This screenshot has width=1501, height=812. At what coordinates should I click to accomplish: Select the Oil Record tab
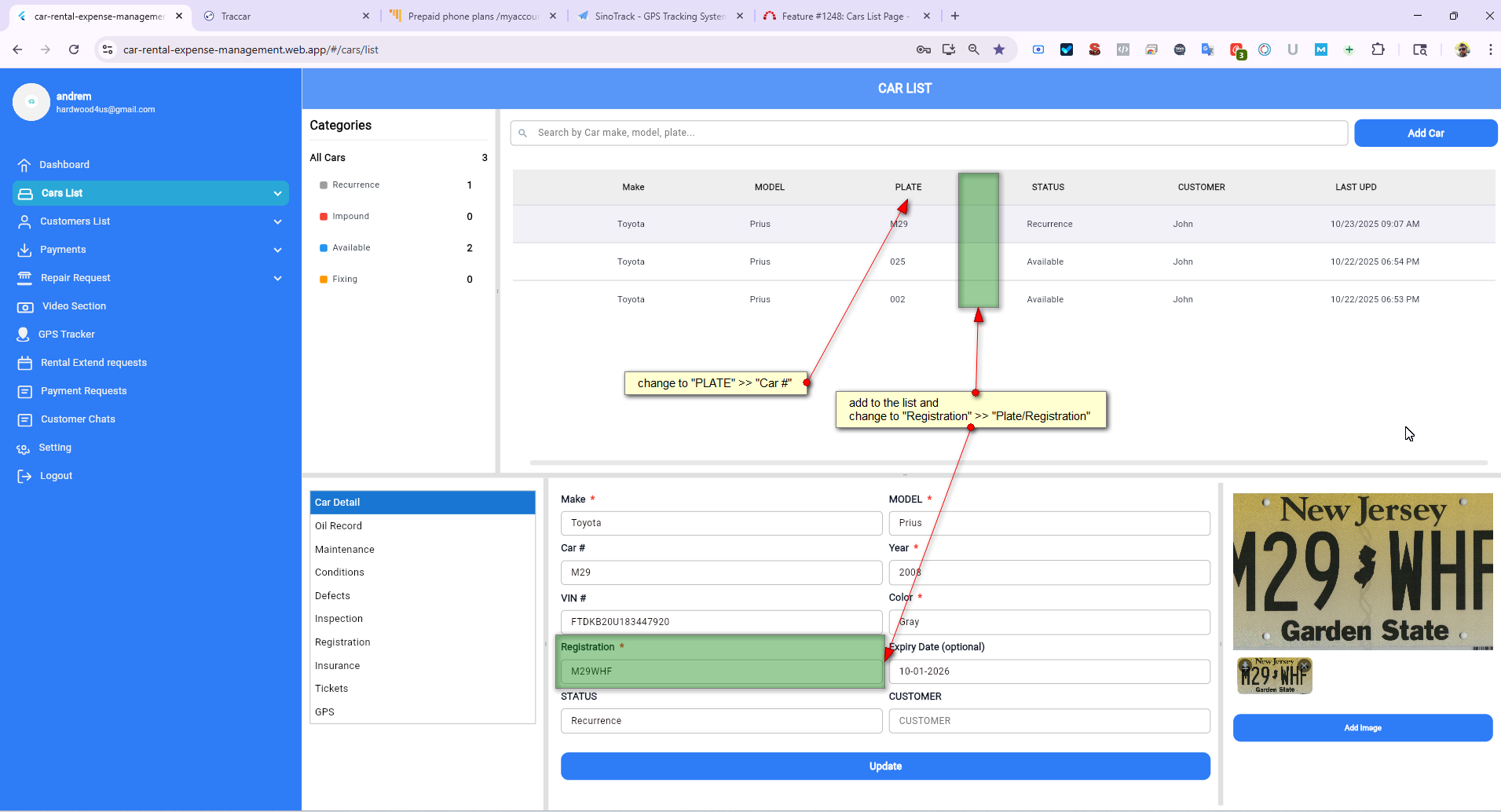pos(339,526)
